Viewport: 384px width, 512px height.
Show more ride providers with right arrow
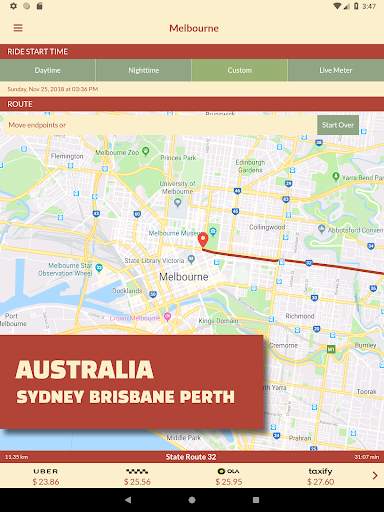(x=375, y=476)
